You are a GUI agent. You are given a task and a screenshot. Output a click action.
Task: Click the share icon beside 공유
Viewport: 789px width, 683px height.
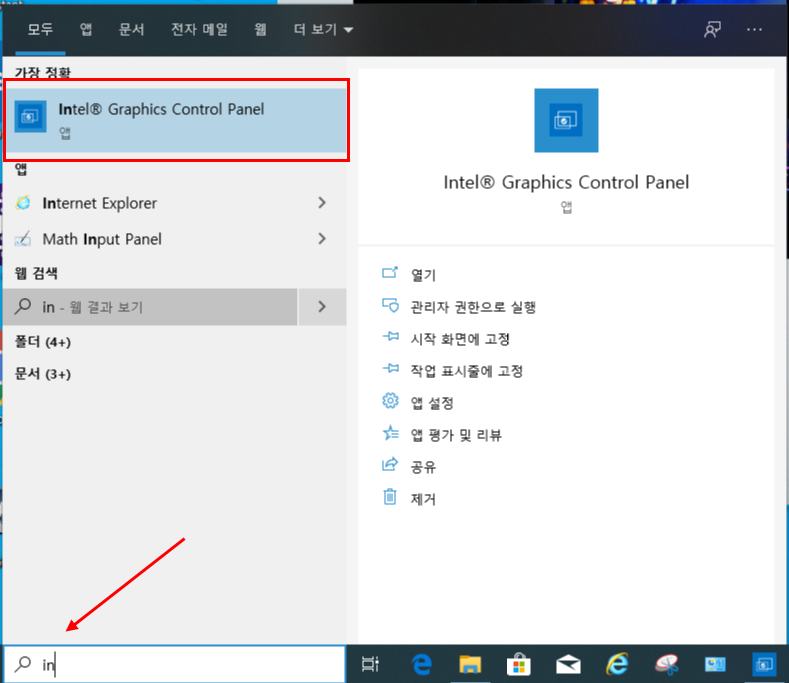[x=390, y=464]
